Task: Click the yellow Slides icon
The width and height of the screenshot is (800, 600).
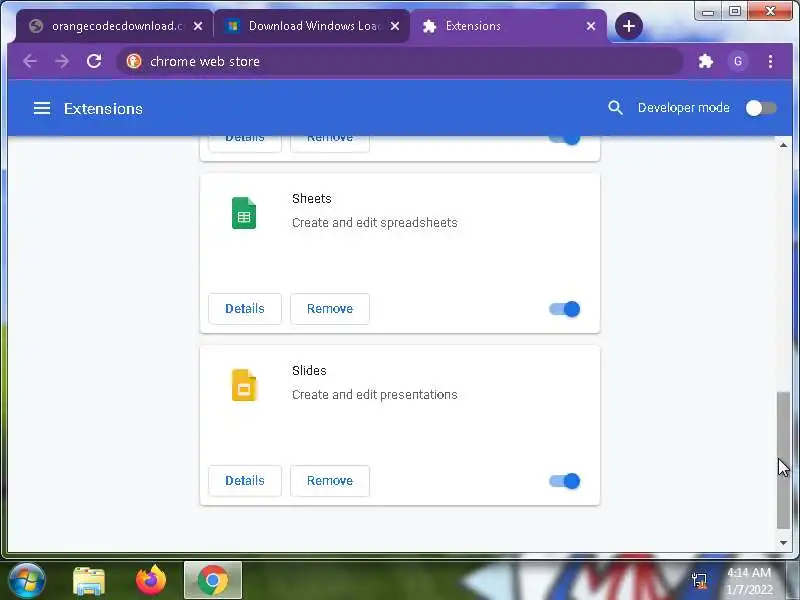Action: pos(244,385)
